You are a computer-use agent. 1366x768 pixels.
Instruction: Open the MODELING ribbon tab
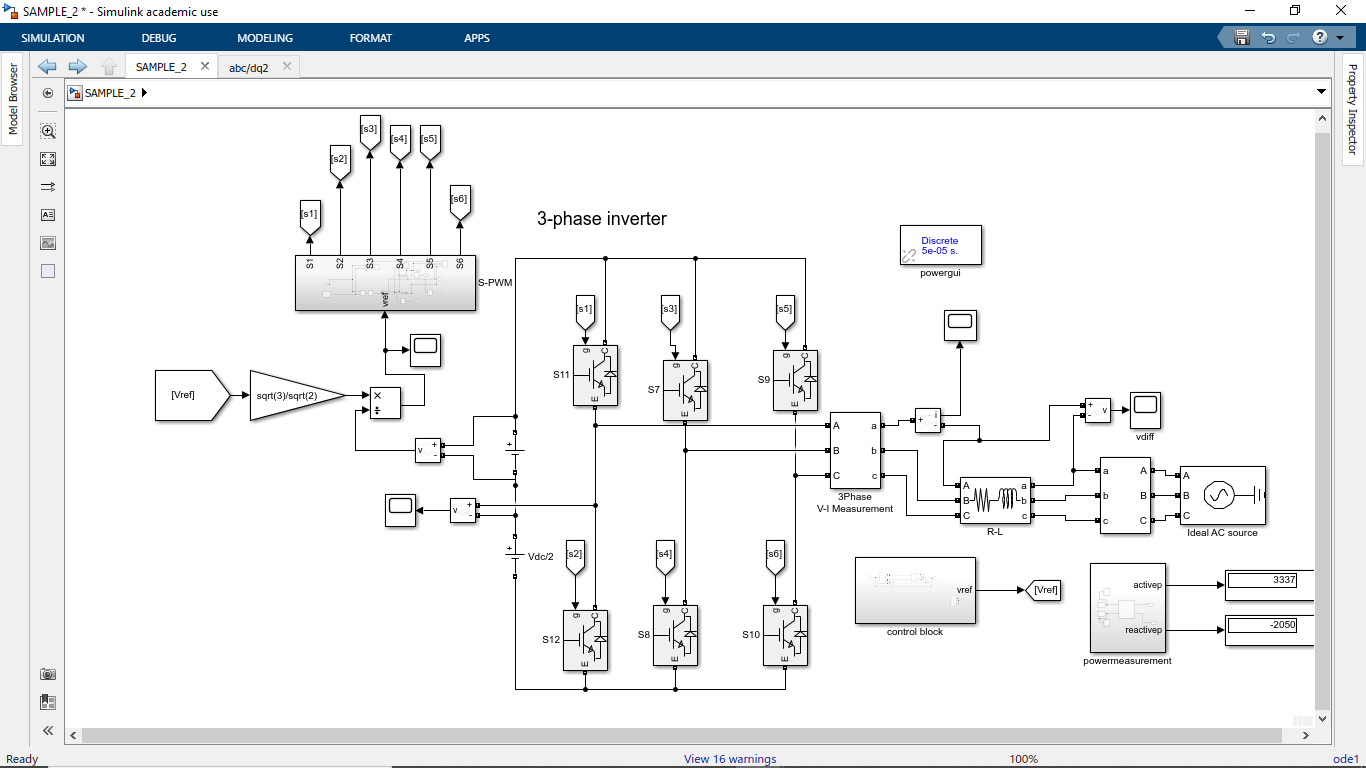point(265,38)
